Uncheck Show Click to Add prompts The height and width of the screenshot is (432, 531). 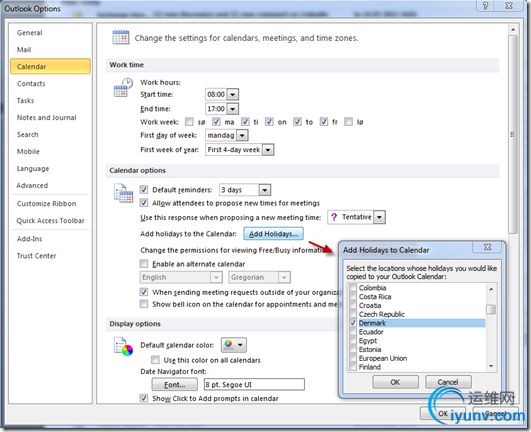144,398
